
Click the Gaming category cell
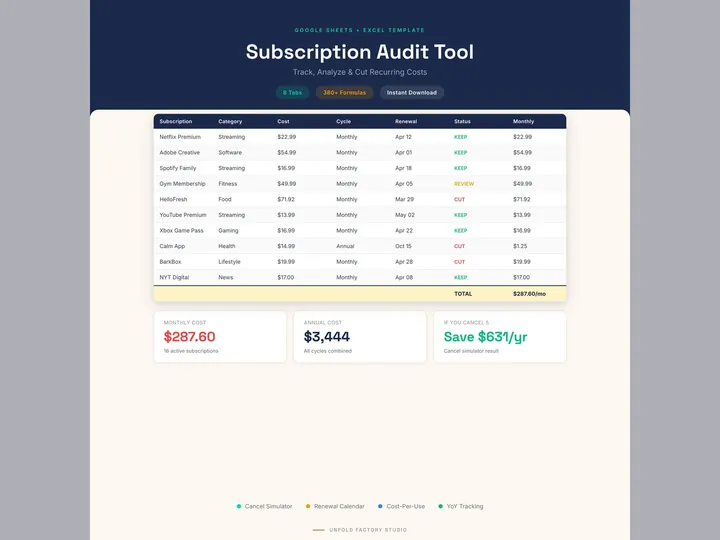(x=228, y=231)
